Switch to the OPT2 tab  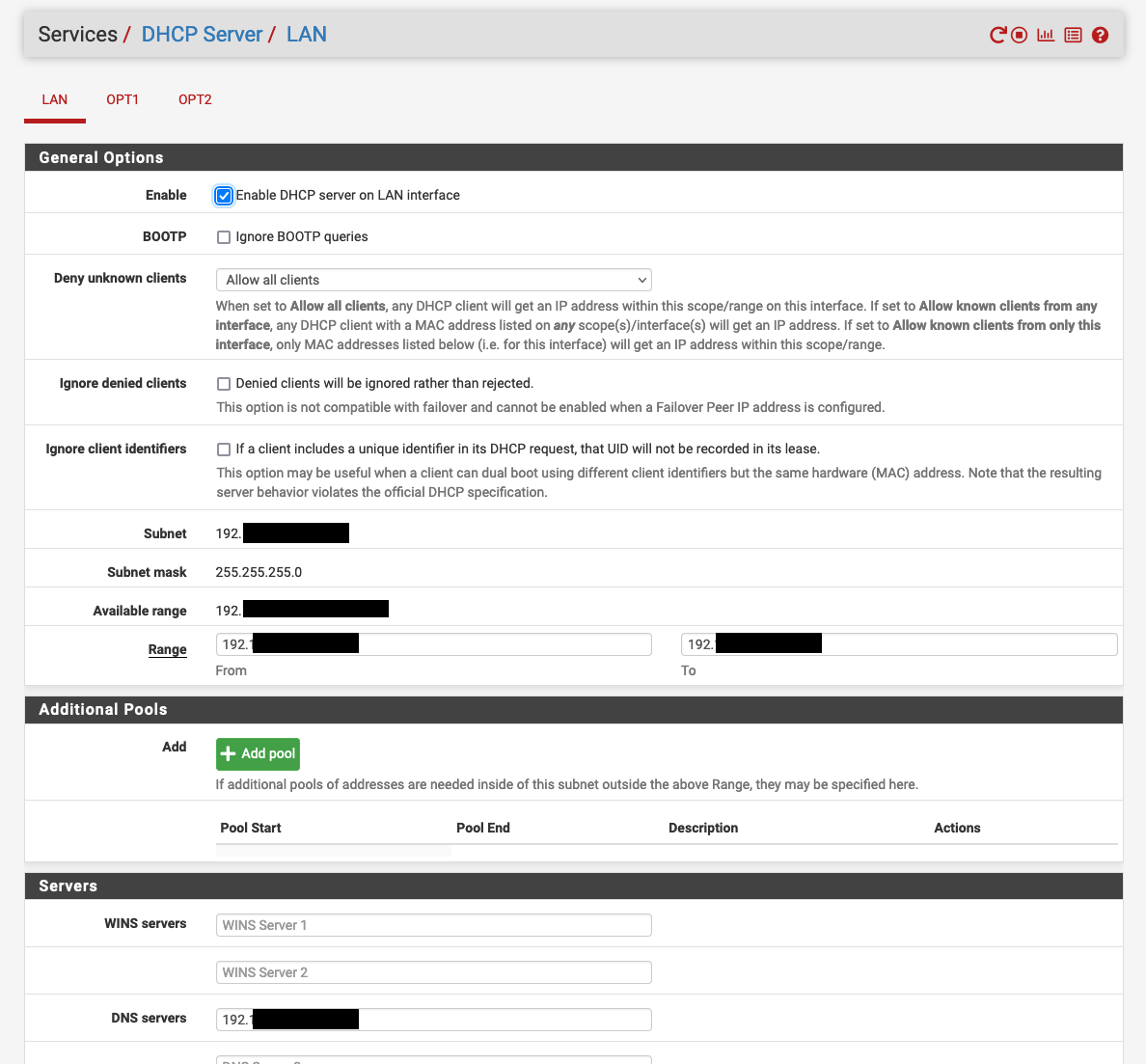195,99
